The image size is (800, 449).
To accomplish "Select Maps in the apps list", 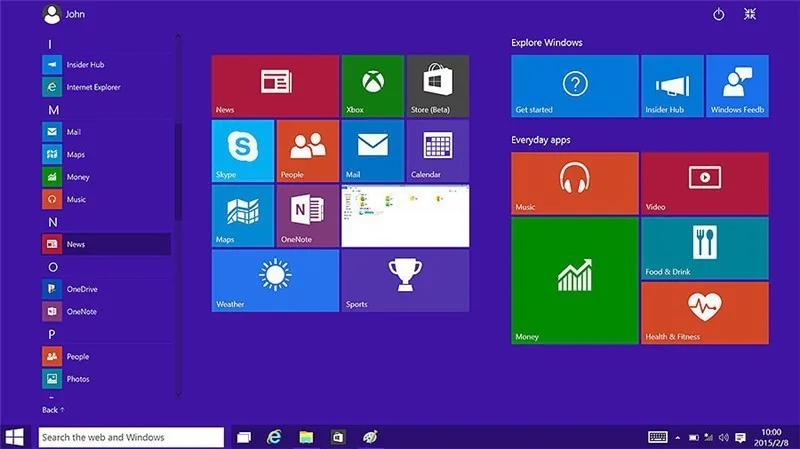I will [x=106, y=155].
